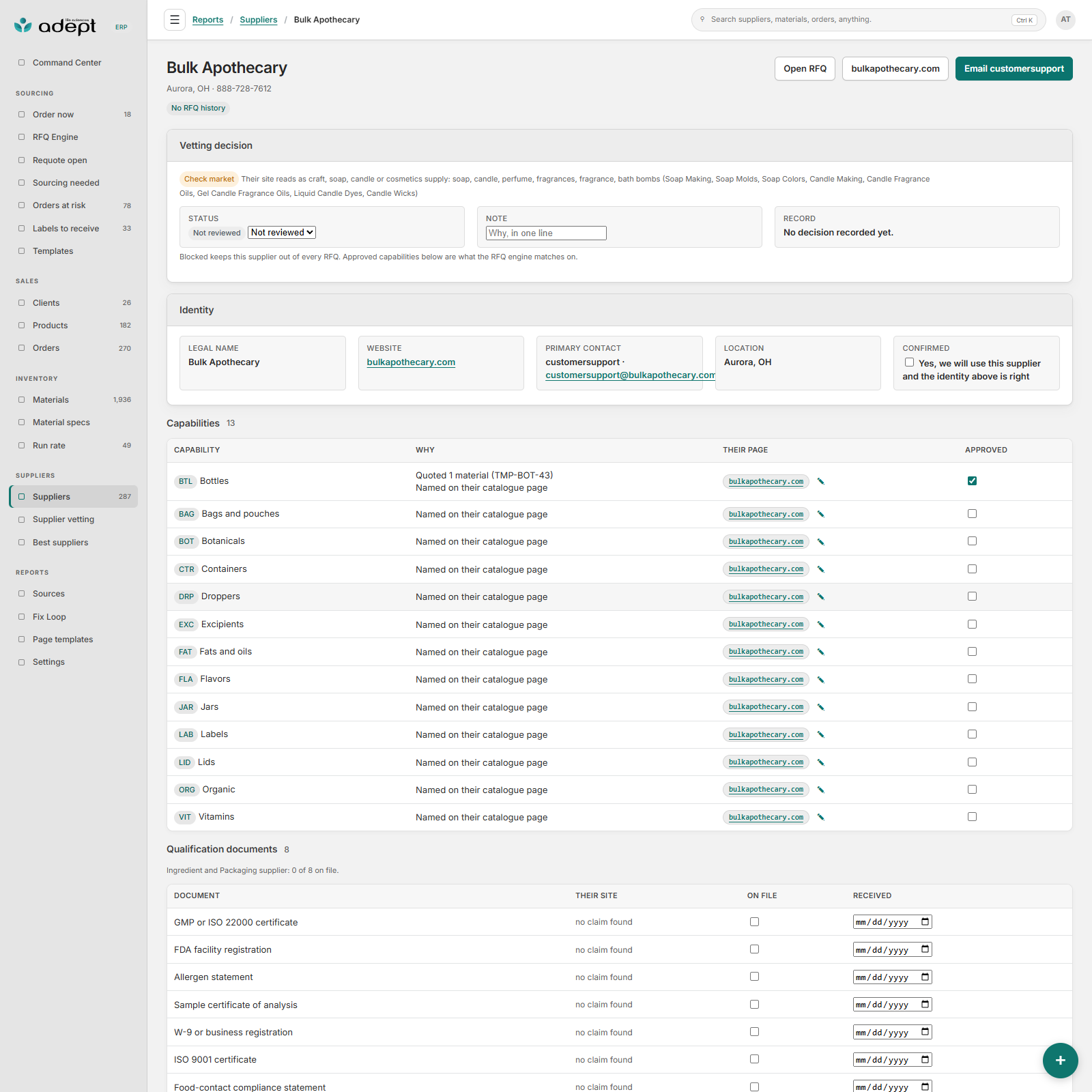Edit the Droppers page link pencil
Screen dimensions: 1092x1092
pyautogui.click(x=821, y=597)
